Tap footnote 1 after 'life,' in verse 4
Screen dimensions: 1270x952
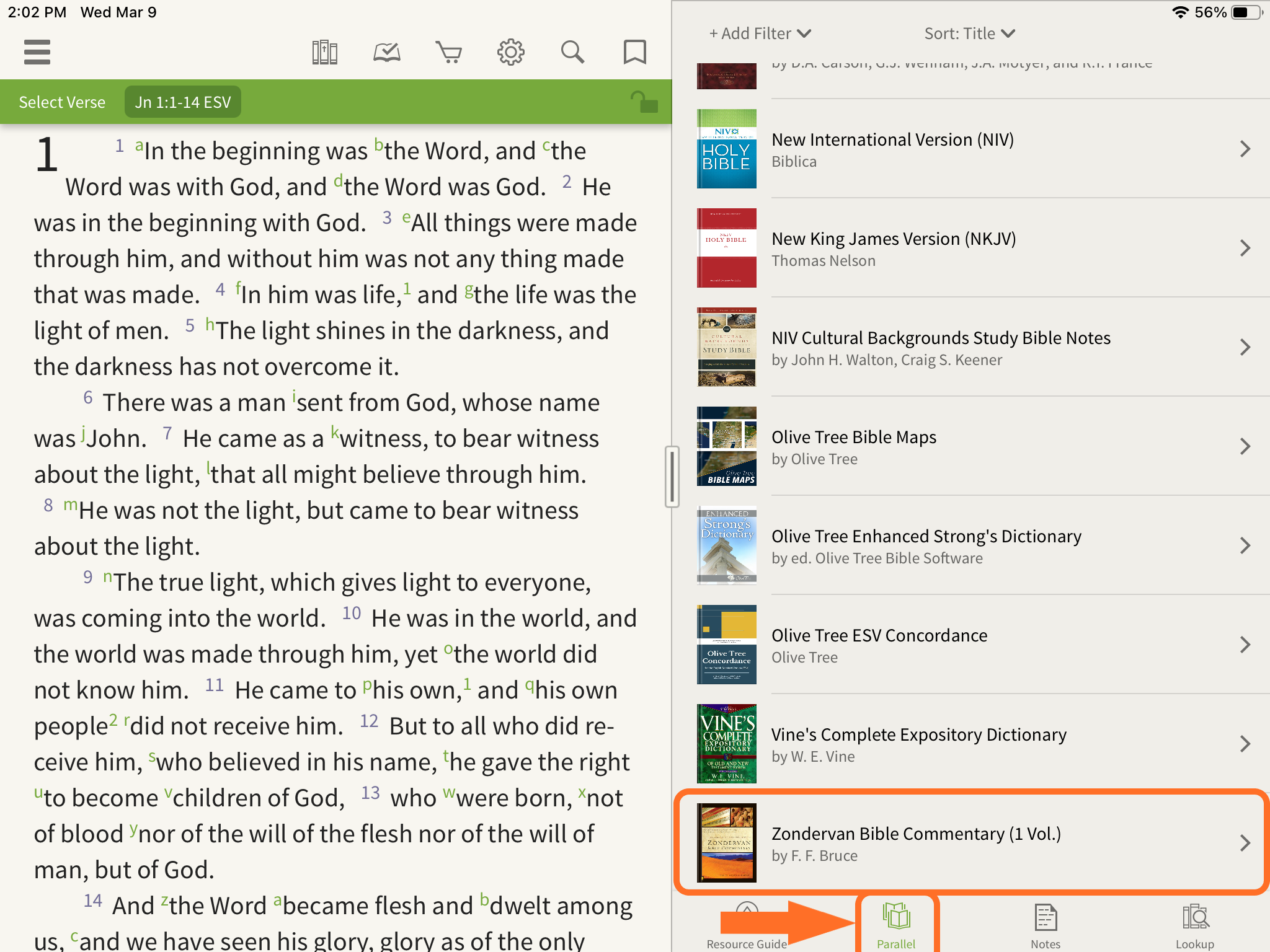[407, 288]
